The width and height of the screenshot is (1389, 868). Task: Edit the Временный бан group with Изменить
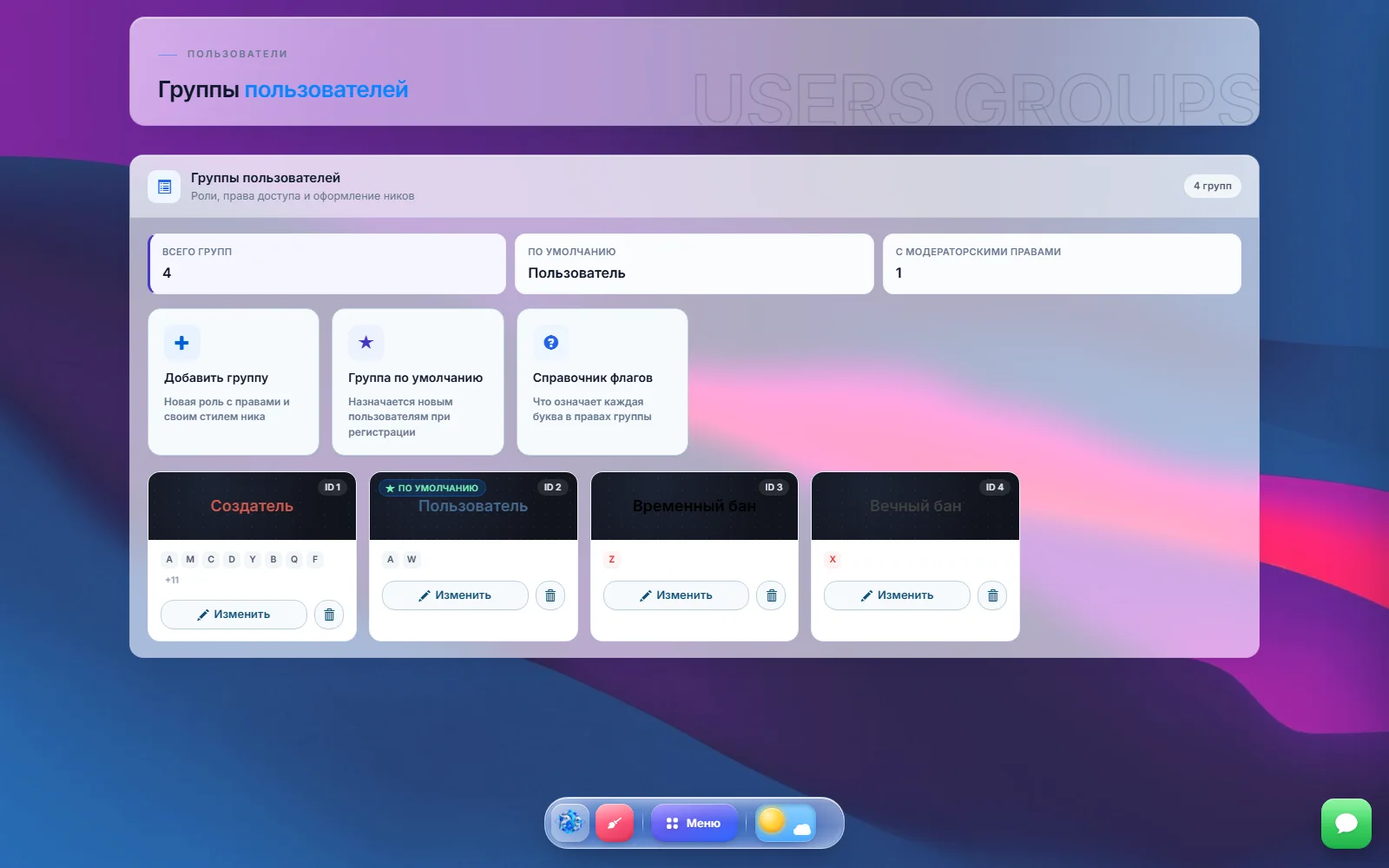[x=676, y=595]
